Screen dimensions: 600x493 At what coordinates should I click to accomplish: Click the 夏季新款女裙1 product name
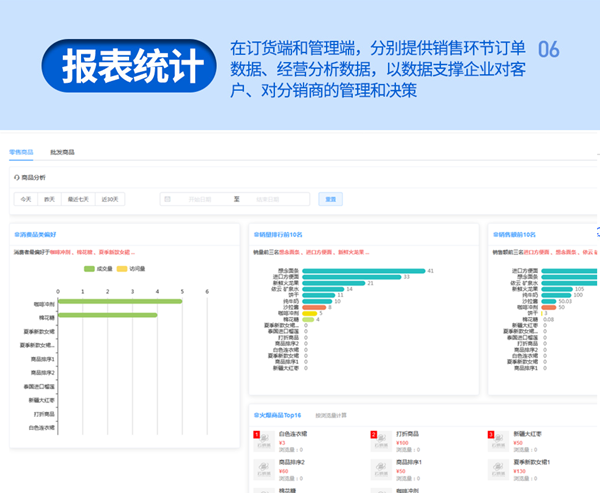tap(532, 462)
